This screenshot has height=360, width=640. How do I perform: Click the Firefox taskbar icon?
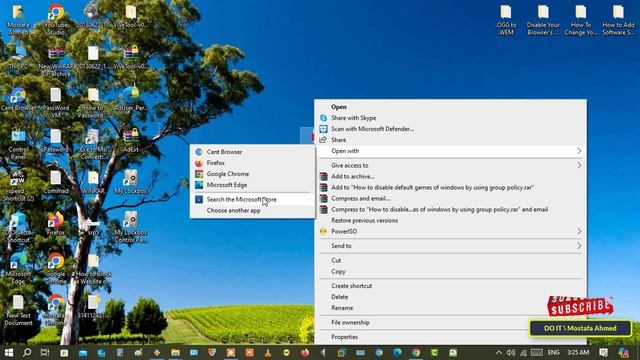click(304, 352)
